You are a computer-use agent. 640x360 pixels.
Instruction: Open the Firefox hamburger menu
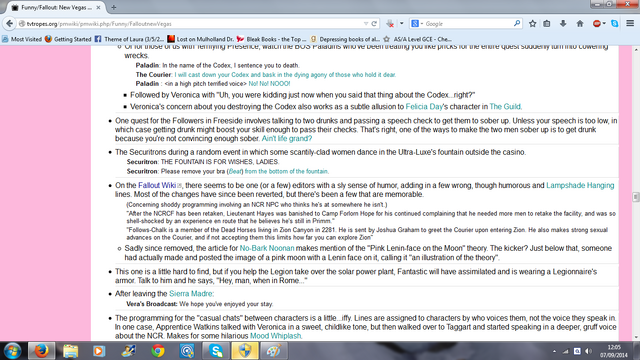(630, 24)
